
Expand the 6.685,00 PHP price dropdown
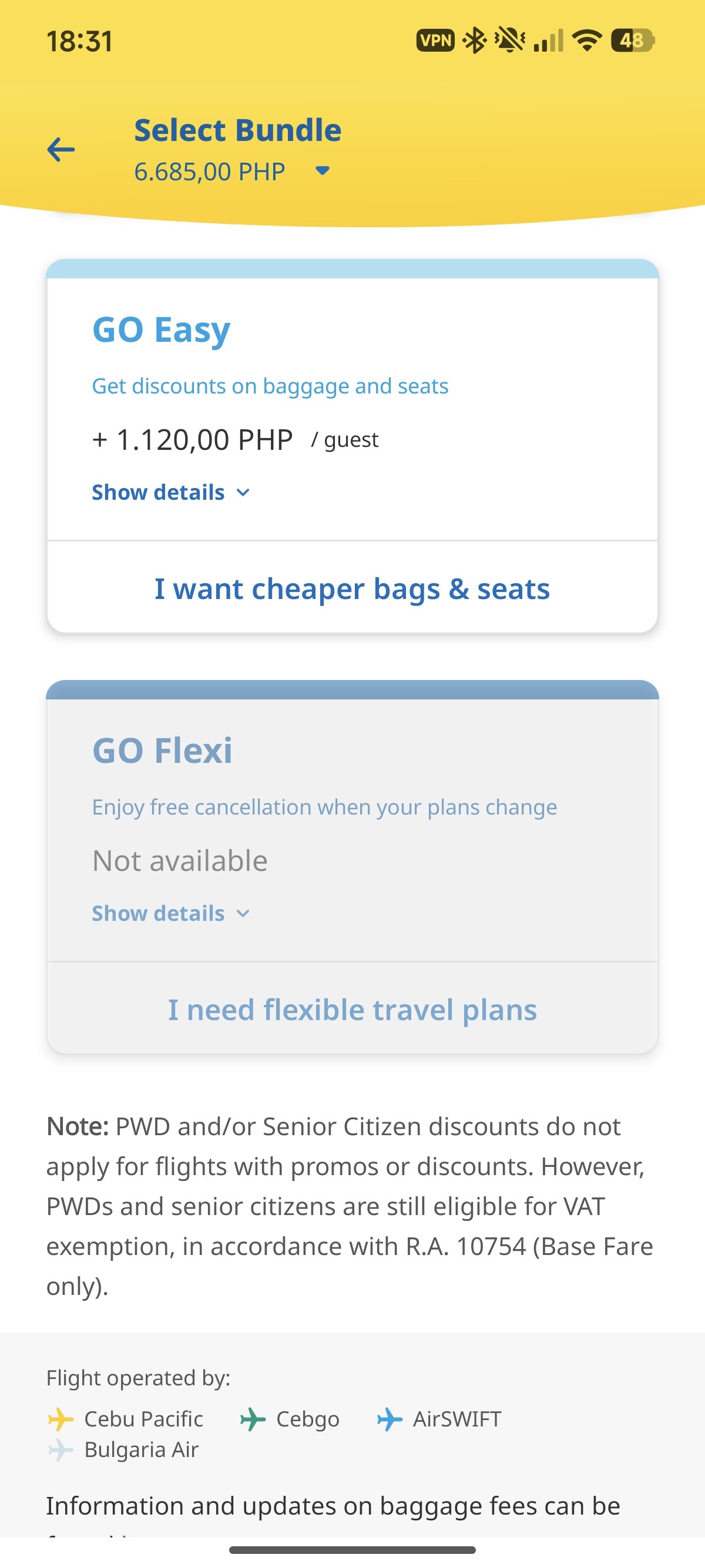(x=322, y=171)
